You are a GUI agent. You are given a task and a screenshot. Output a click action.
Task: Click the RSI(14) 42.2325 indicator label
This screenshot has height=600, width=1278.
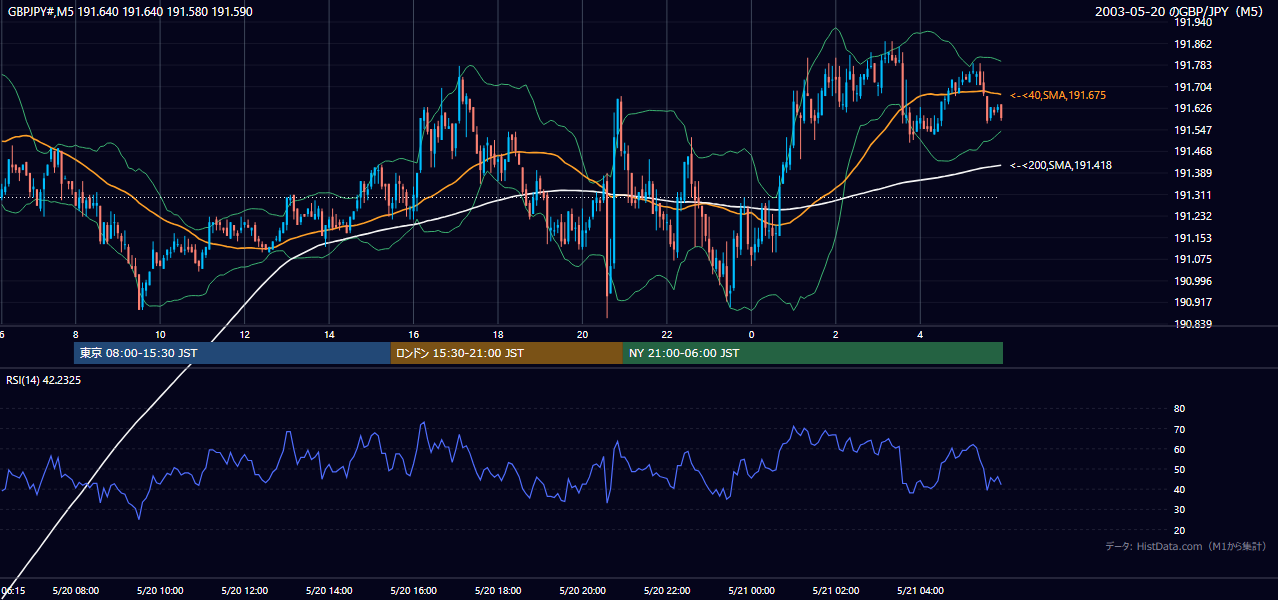pyautogui.click(x=43, y=380)
